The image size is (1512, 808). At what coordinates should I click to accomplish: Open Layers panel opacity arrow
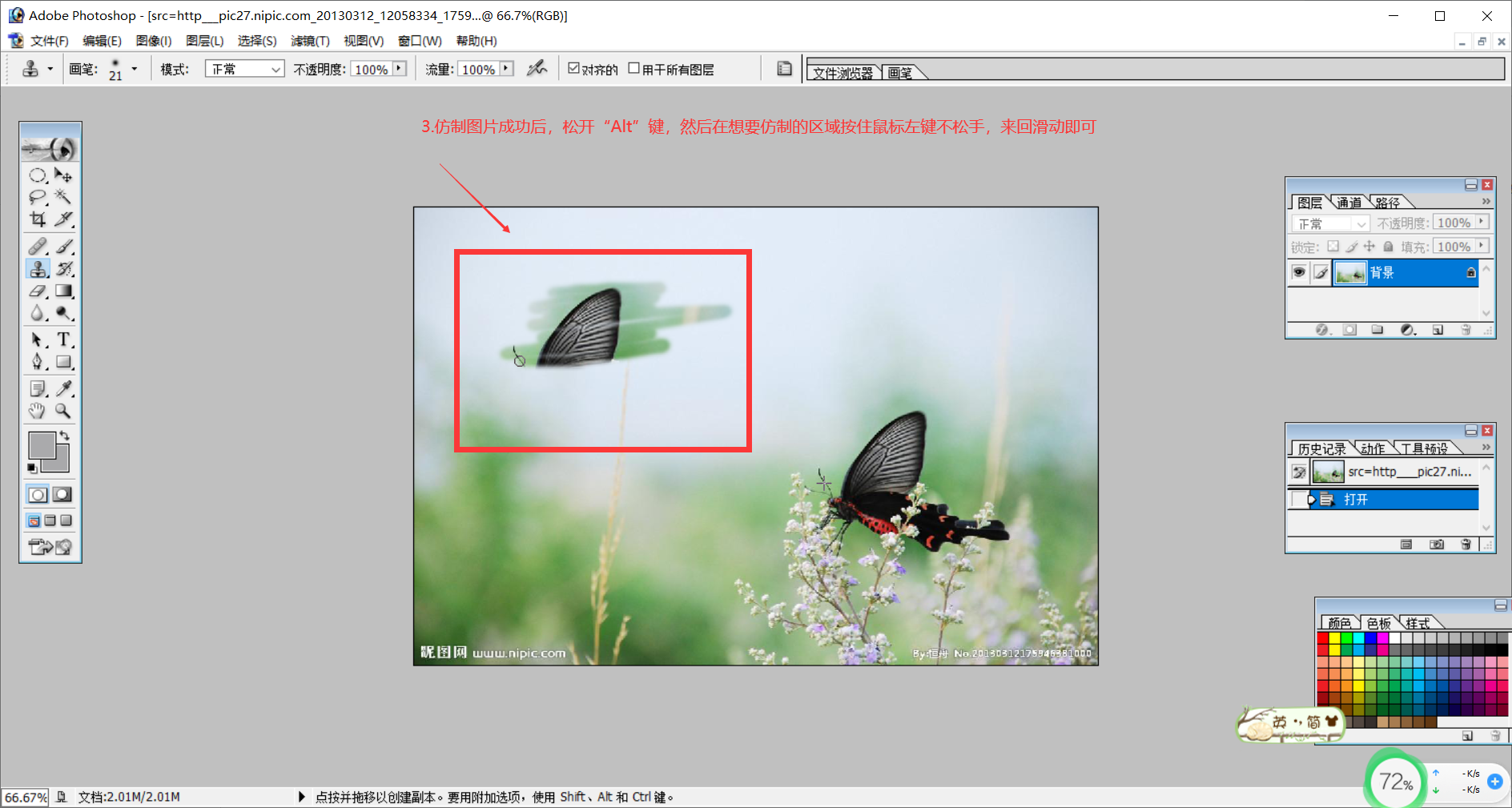click(1482, 222)
